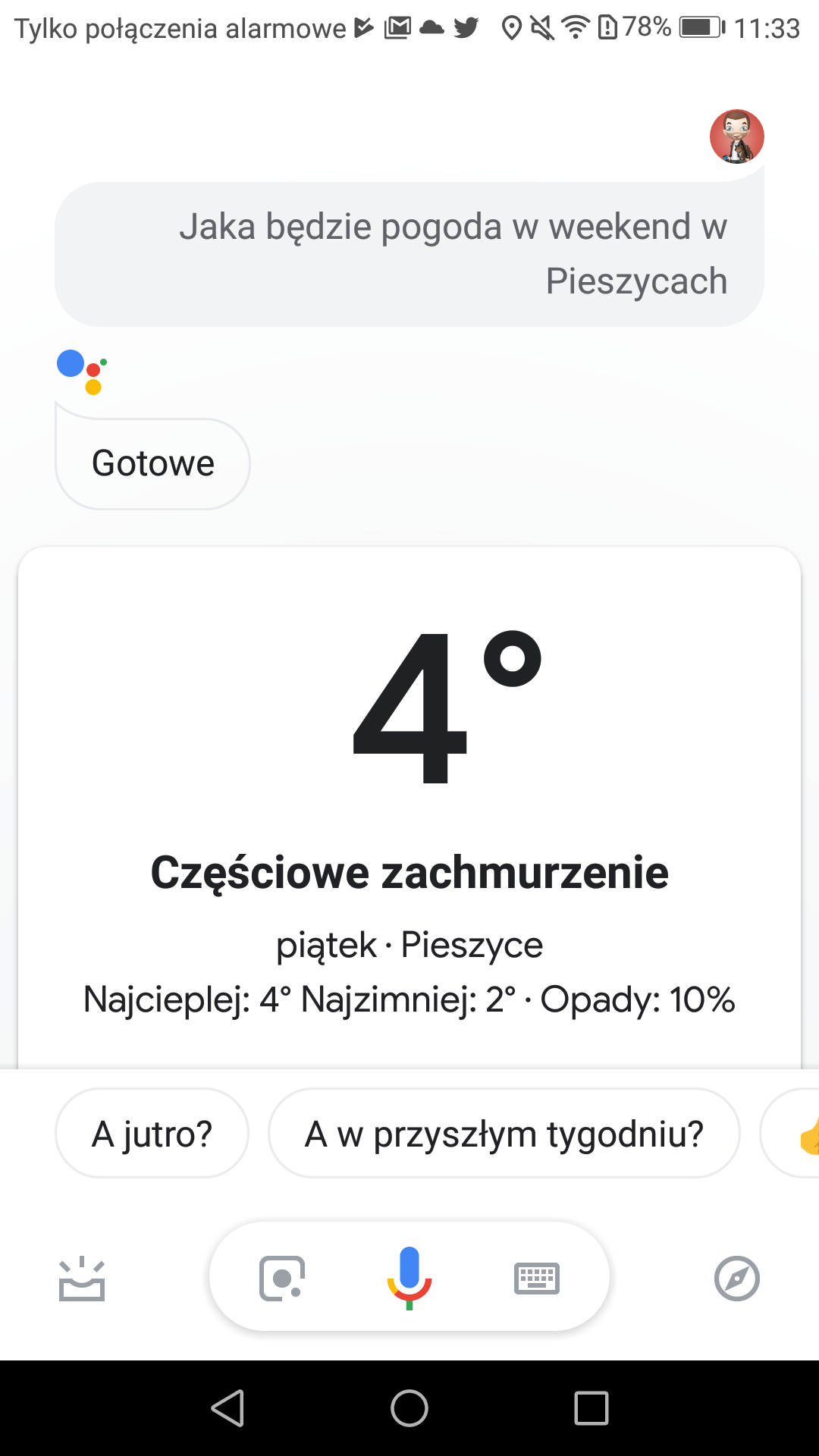Tap the "Gotowe" response bubble

(x=153, y=463)
